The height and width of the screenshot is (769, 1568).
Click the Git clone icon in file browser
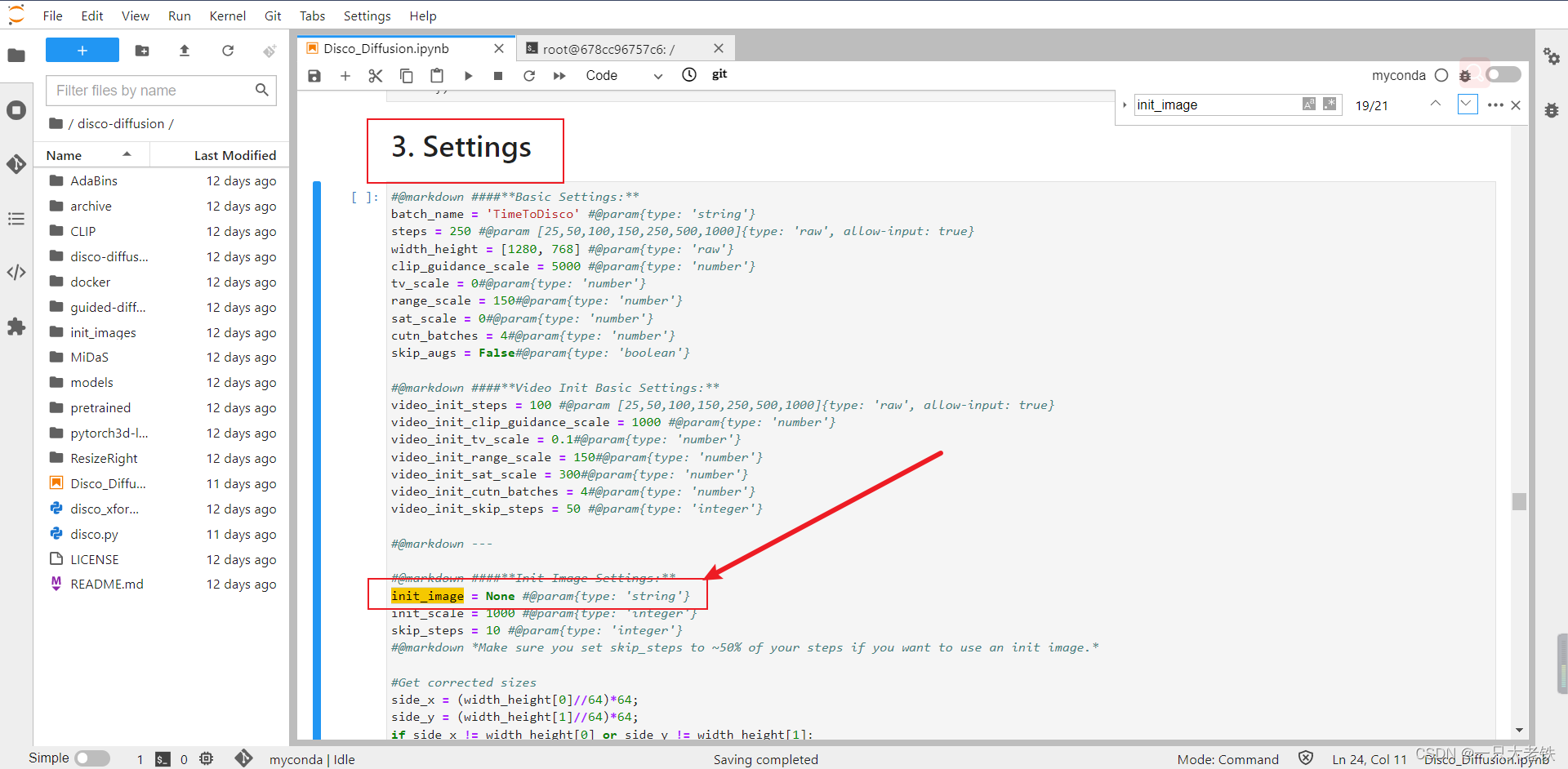269,51
